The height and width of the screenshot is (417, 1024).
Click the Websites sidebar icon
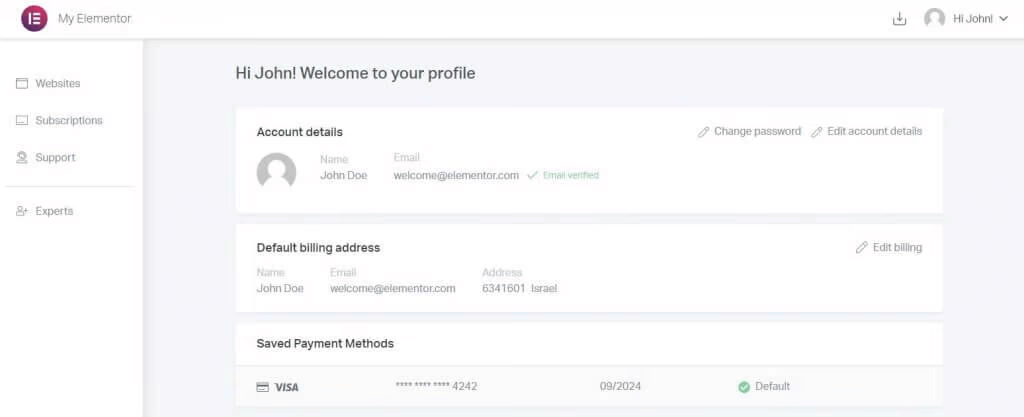[22, 84]
